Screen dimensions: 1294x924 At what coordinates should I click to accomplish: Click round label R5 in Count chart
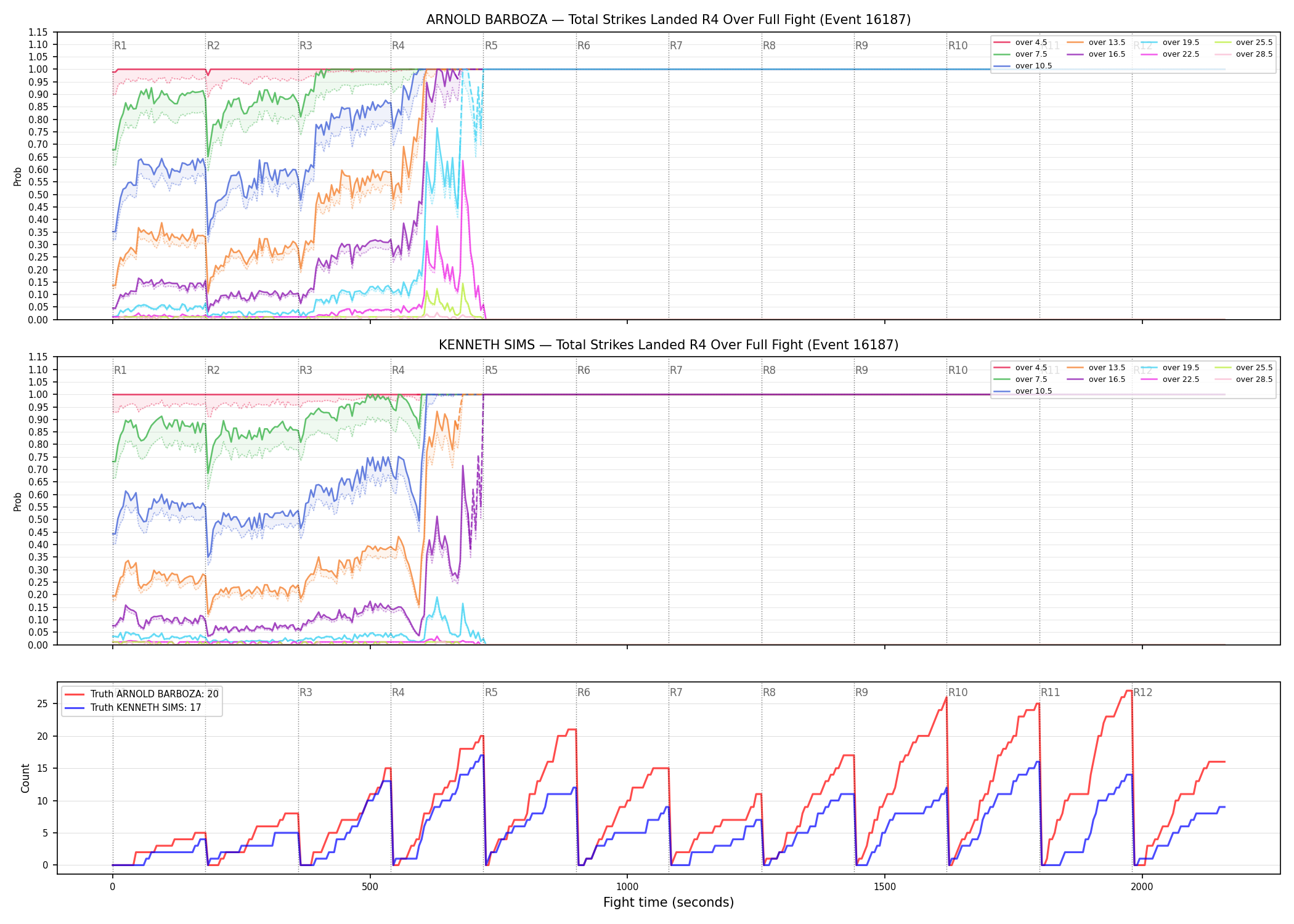491,692
